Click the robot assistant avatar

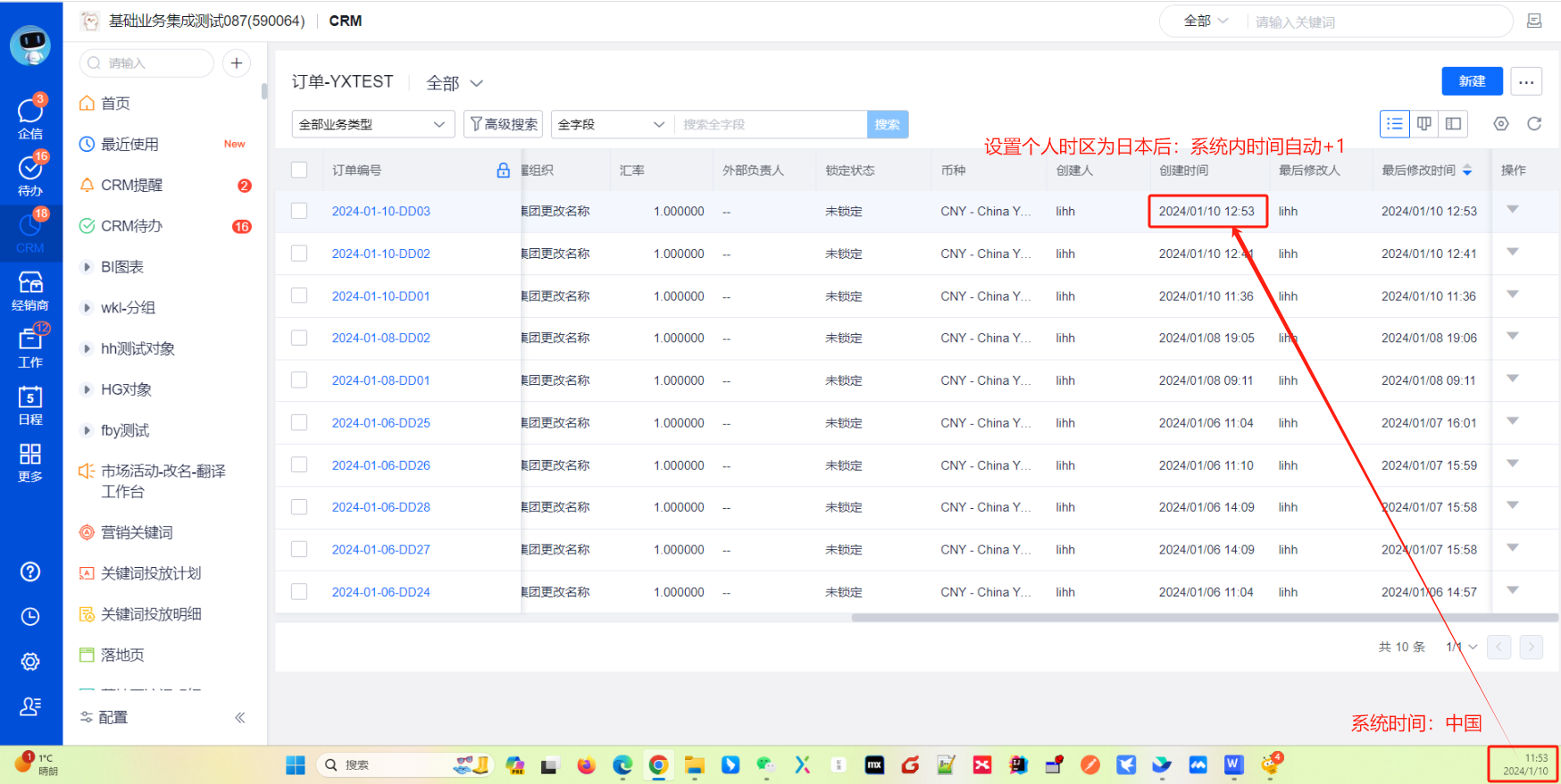click(31, 45)
